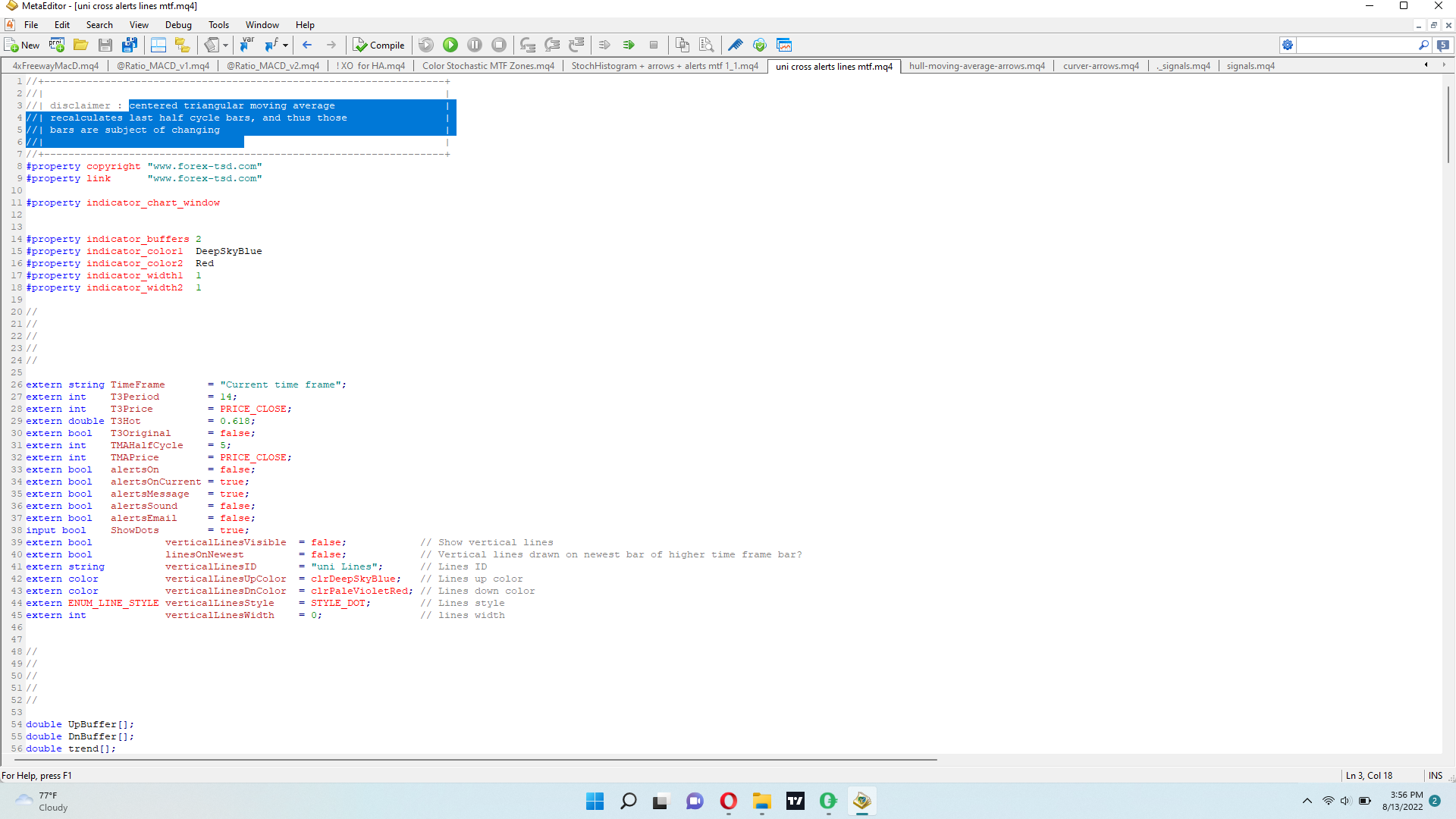Click the Styler comb icon

pyautogui.click(x=735, y=45)
